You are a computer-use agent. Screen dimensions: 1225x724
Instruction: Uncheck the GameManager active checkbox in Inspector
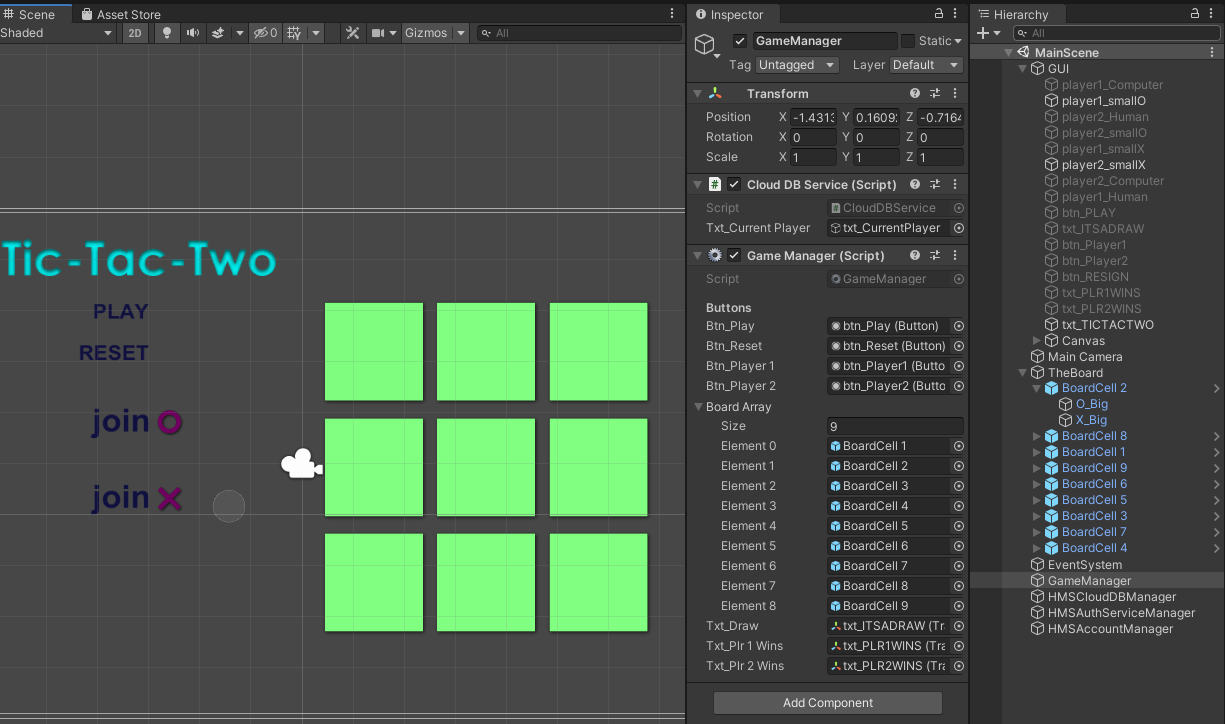742,40
